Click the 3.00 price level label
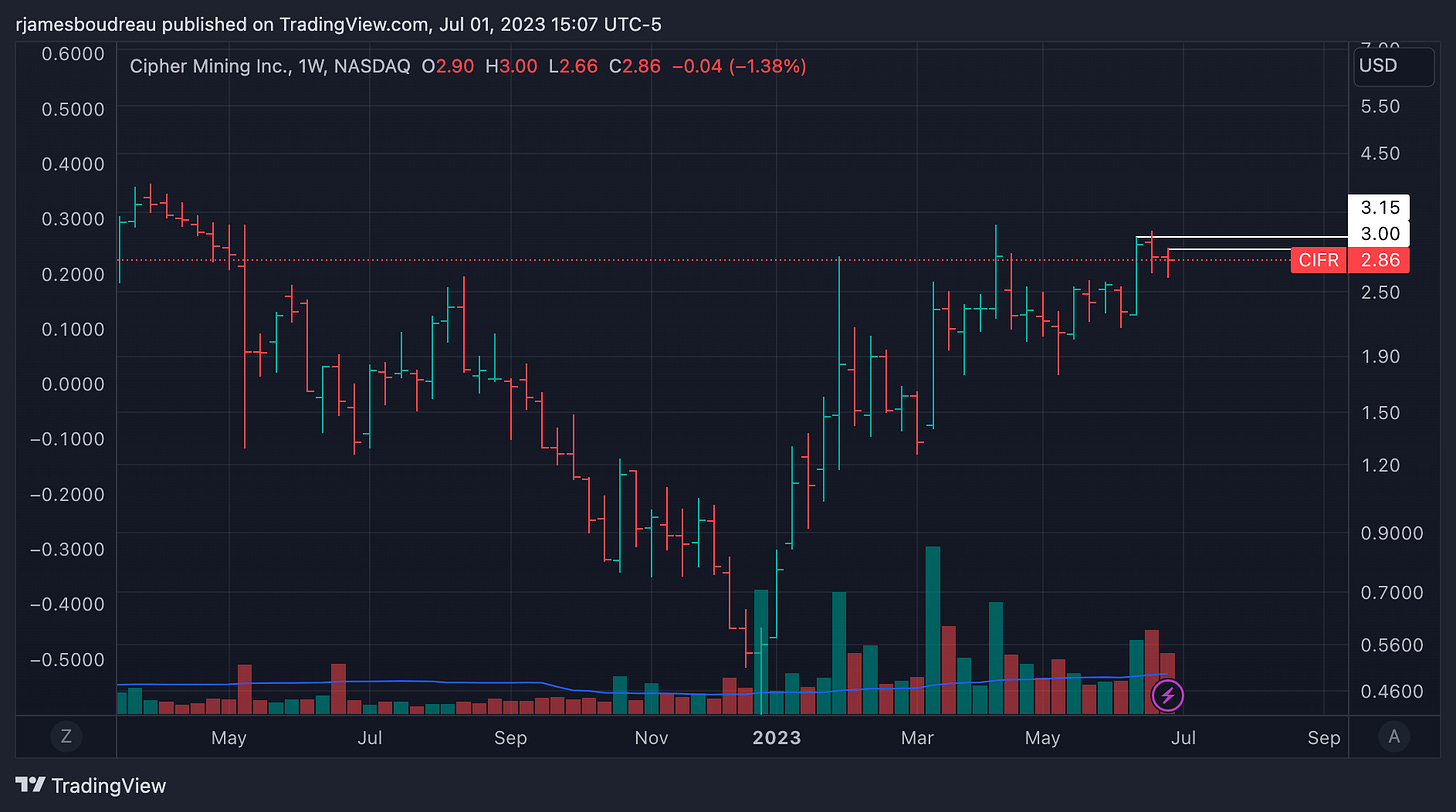This screenshot has height=812, width=1456. click(x=1378, y=234)
